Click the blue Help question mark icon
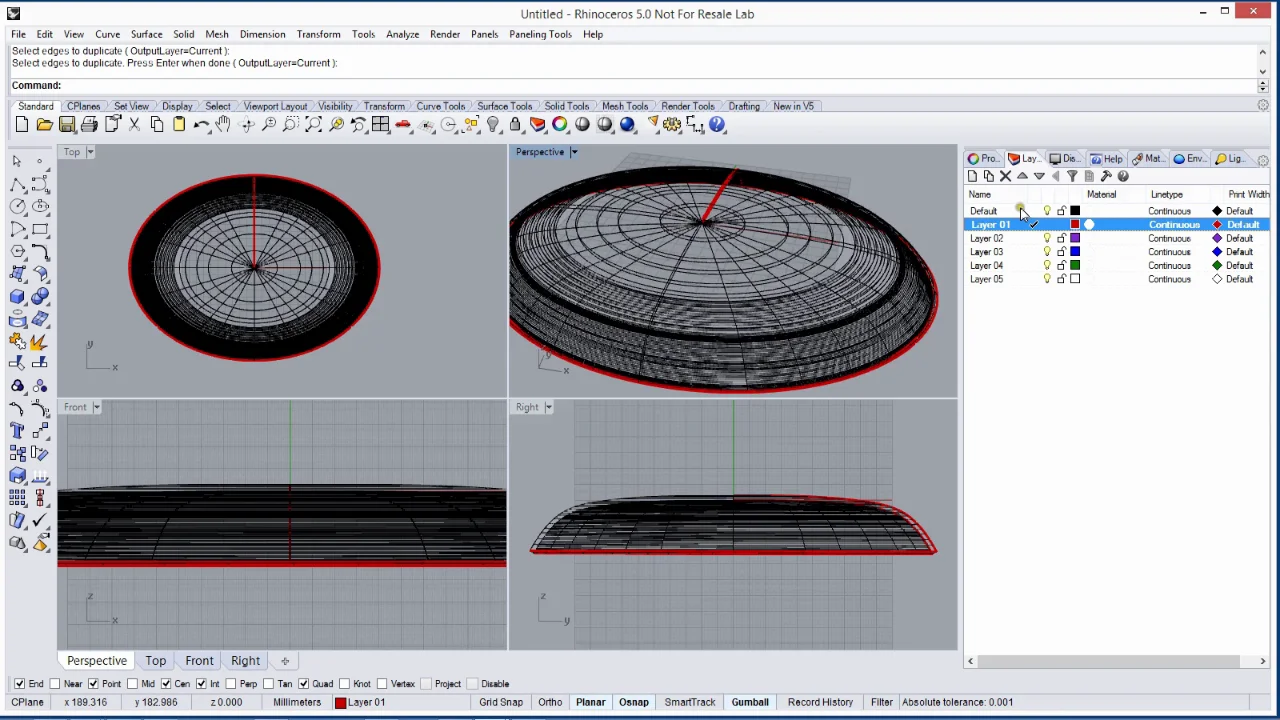Viewport: 1280px width, 720px height. pyautogui.click(x=717, y=125)
